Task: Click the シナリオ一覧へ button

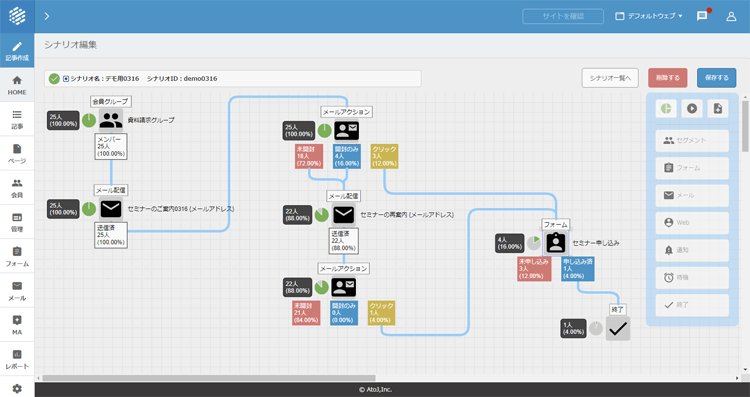Action: click(610, 78)
